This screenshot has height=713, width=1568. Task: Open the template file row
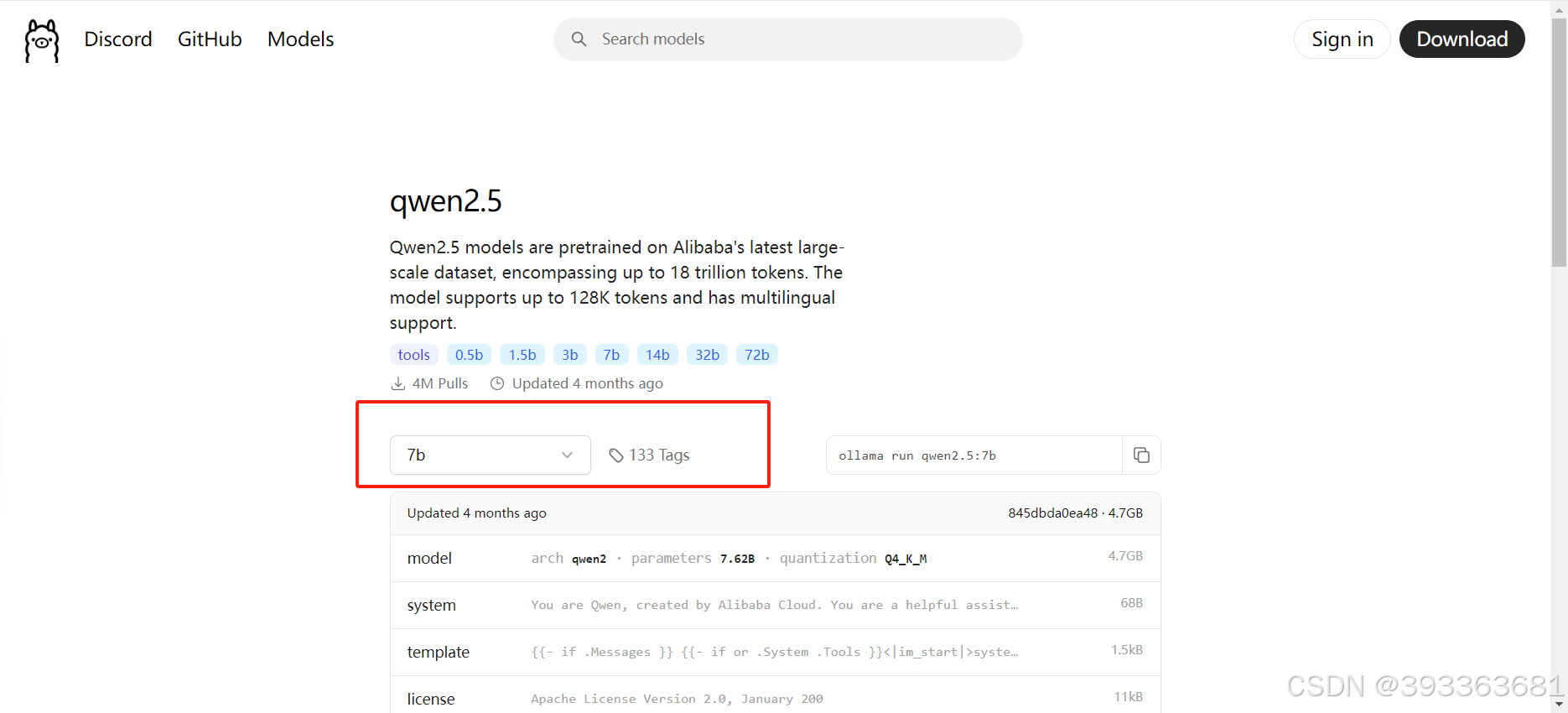tap(776, 652)
